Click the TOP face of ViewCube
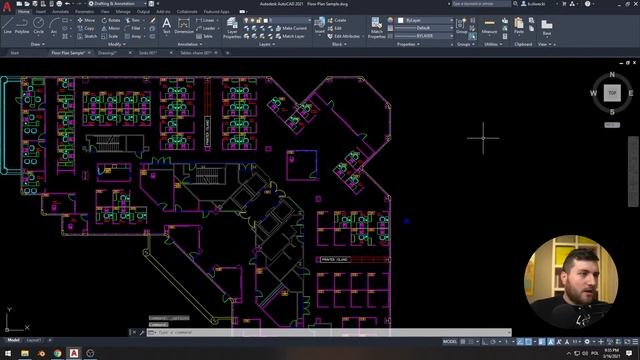The image size is (640, 360). pos(612,93)
